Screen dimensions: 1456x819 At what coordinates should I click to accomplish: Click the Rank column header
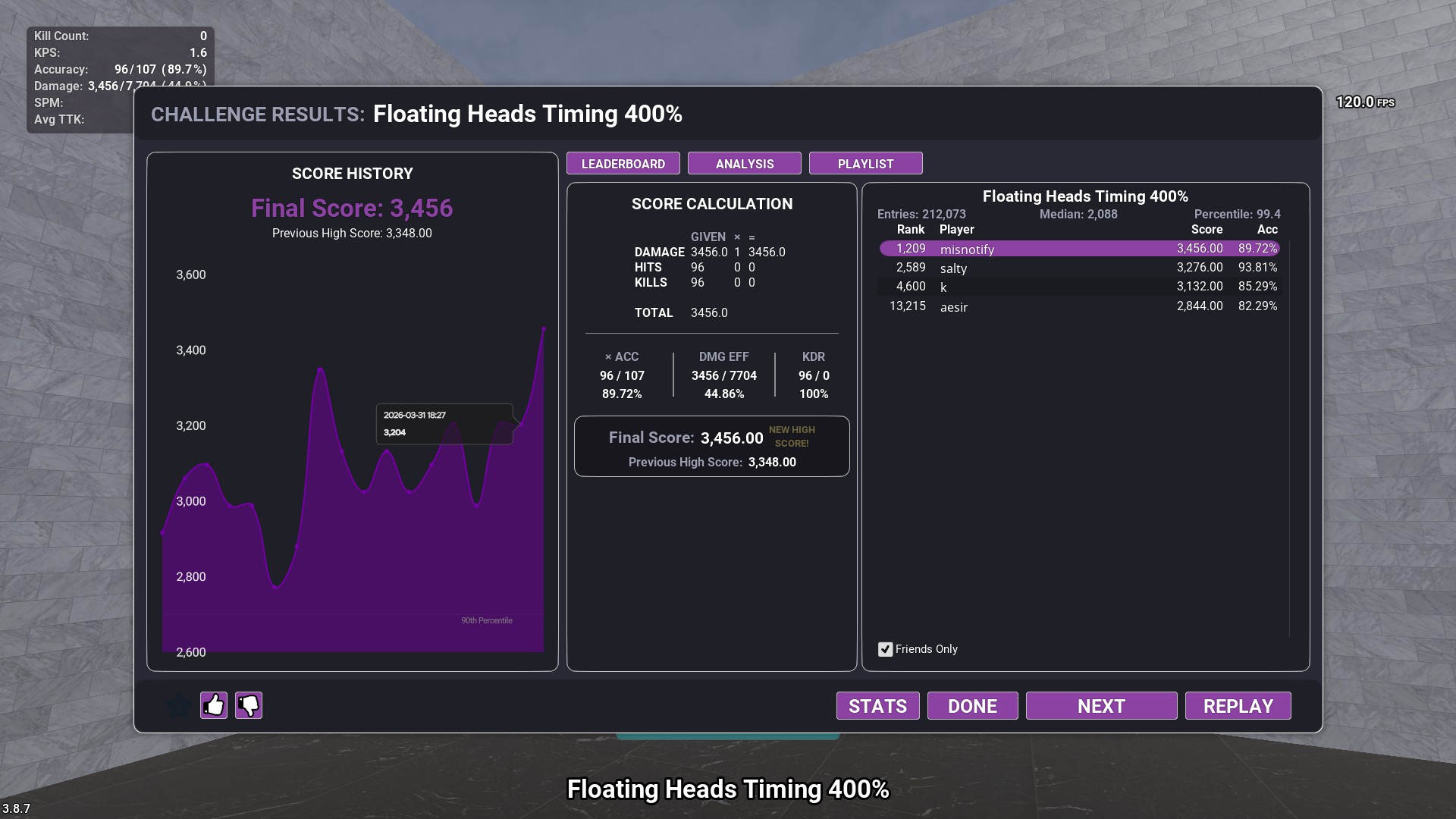pos(910,230)
